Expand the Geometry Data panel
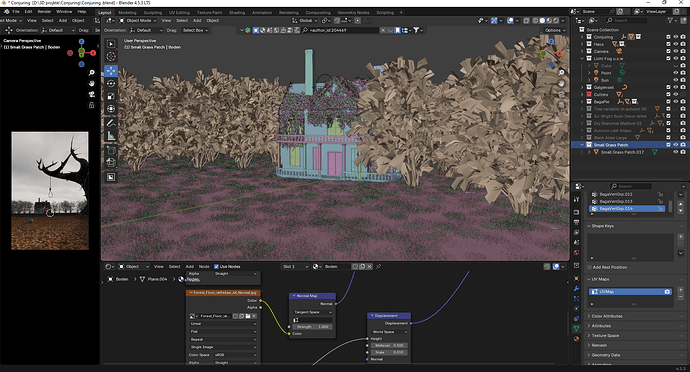The width and height of the screenshot is (690, 372). [606, 355]
